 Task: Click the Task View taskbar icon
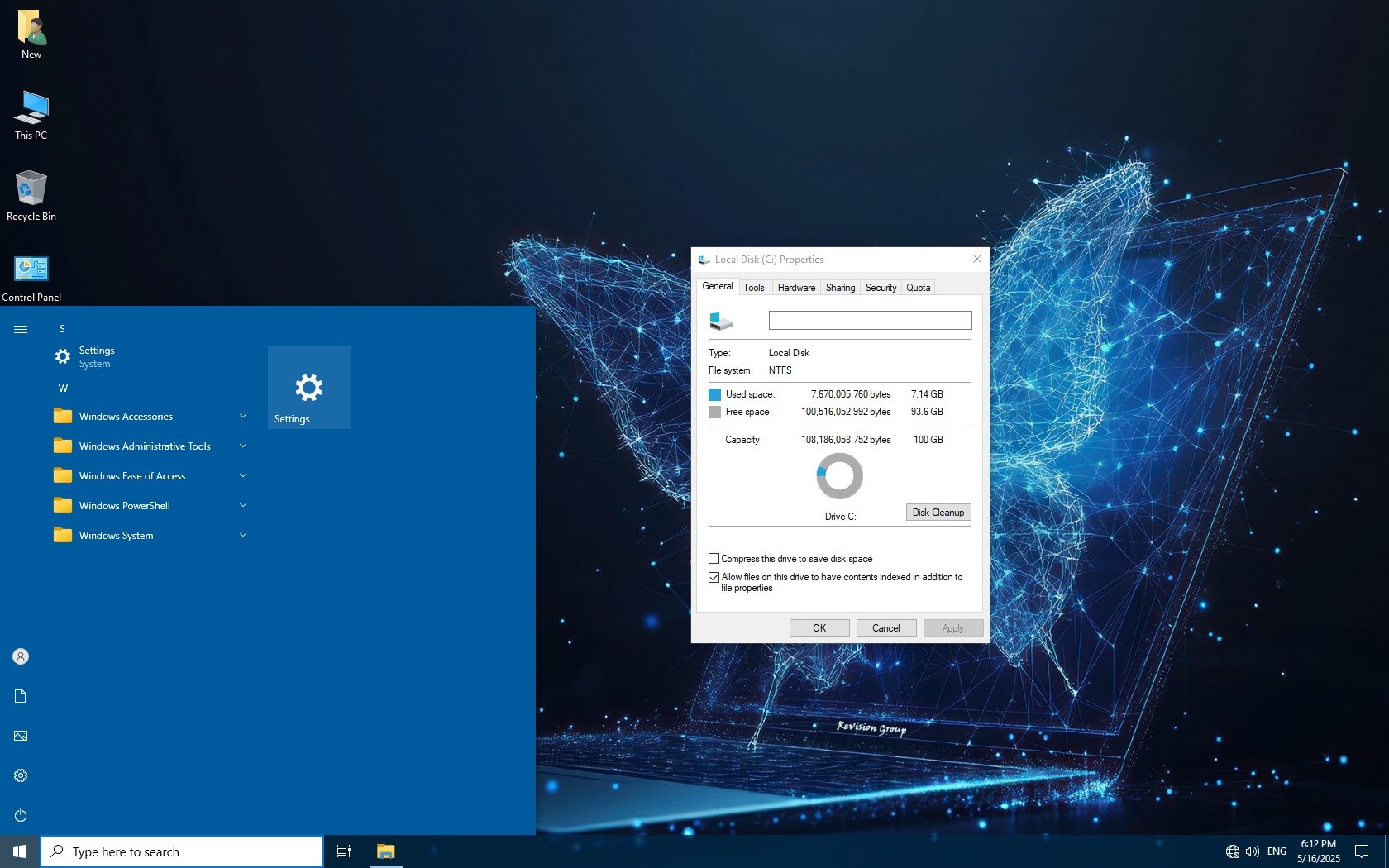[344, 851]
